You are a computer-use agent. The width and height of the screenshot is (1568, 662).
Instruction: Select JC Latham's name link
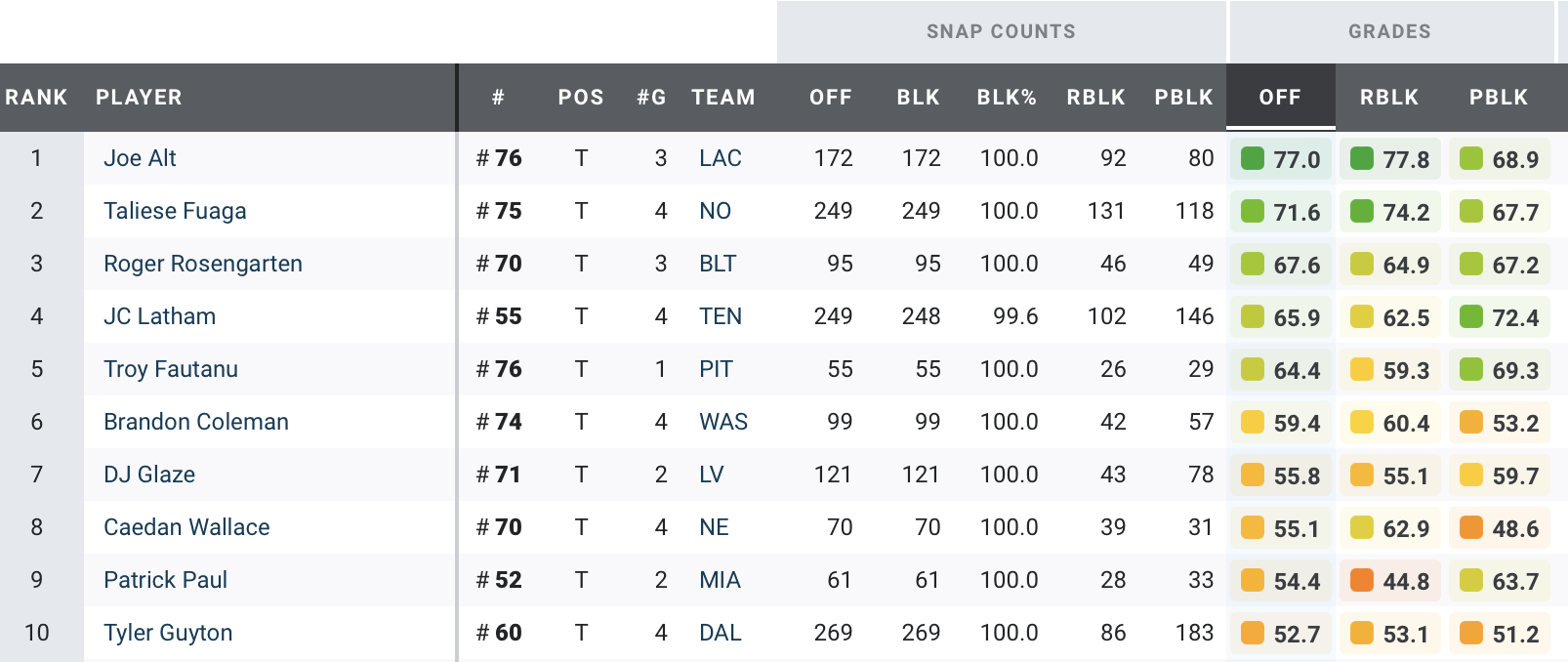[159, 316]
